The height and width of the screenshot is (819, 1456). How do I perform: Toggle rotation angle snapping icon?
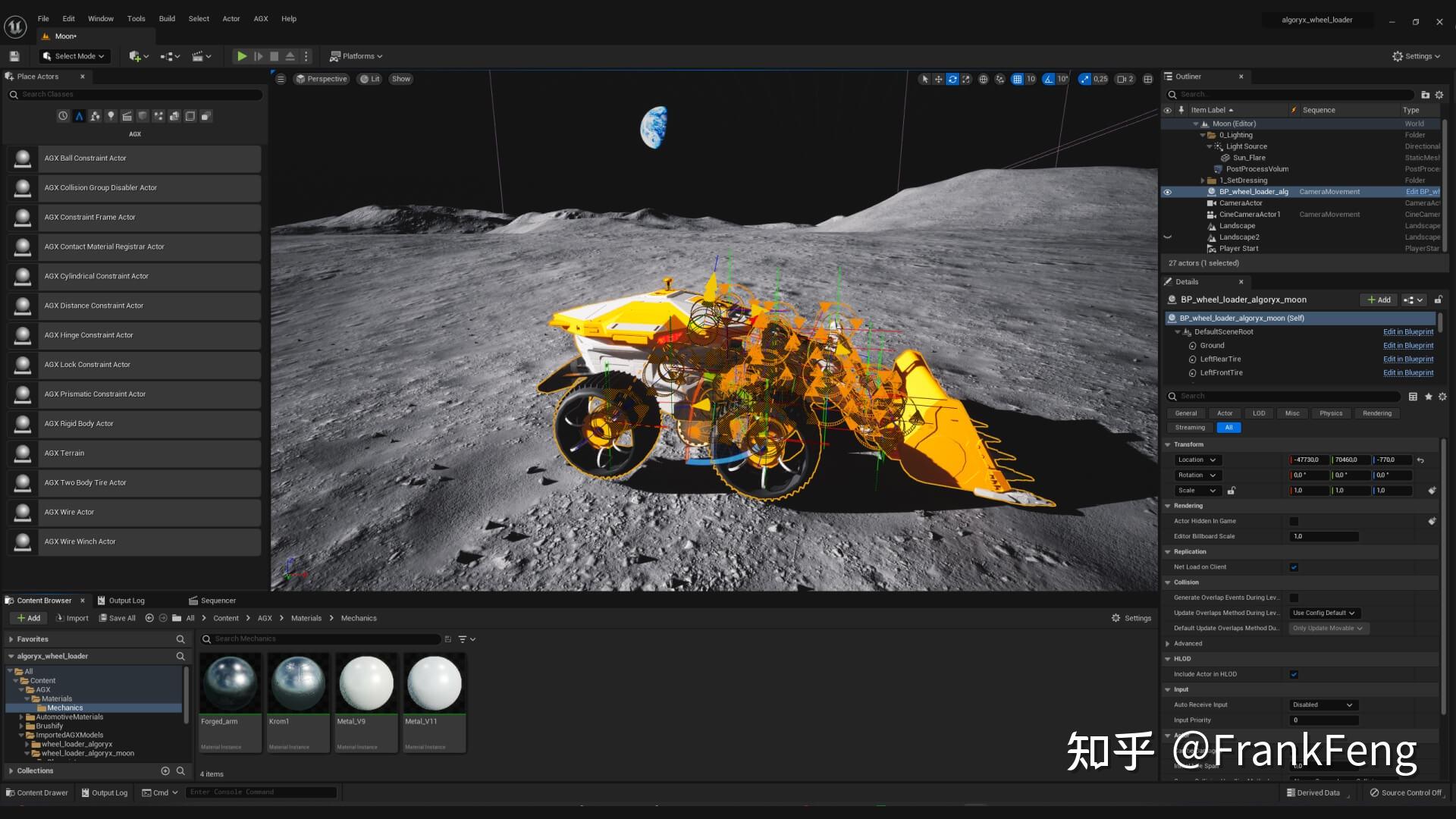[x=1048, y=79]
